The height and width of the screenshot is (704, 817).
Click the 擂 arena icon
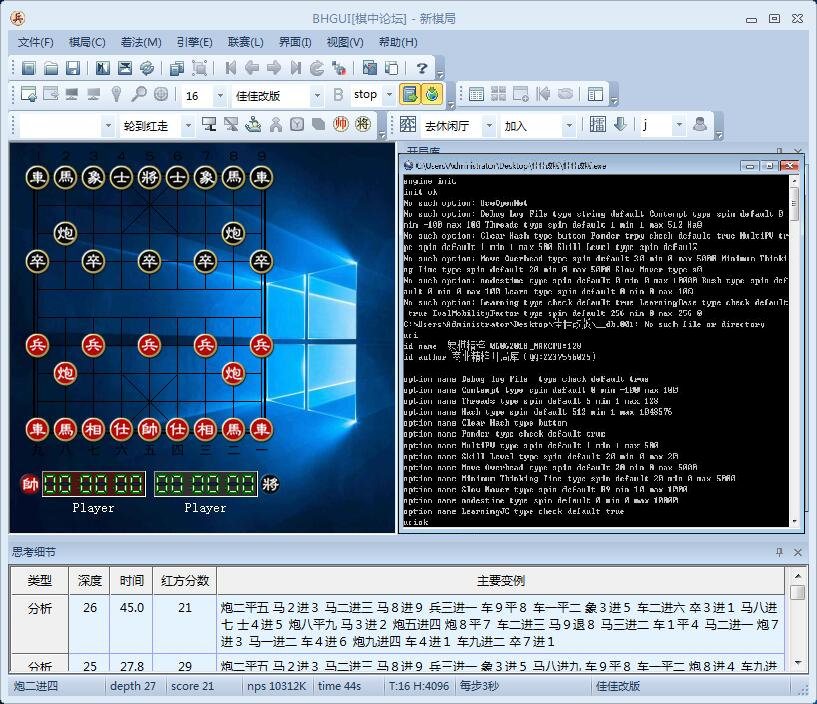click(x=598, y=125)
